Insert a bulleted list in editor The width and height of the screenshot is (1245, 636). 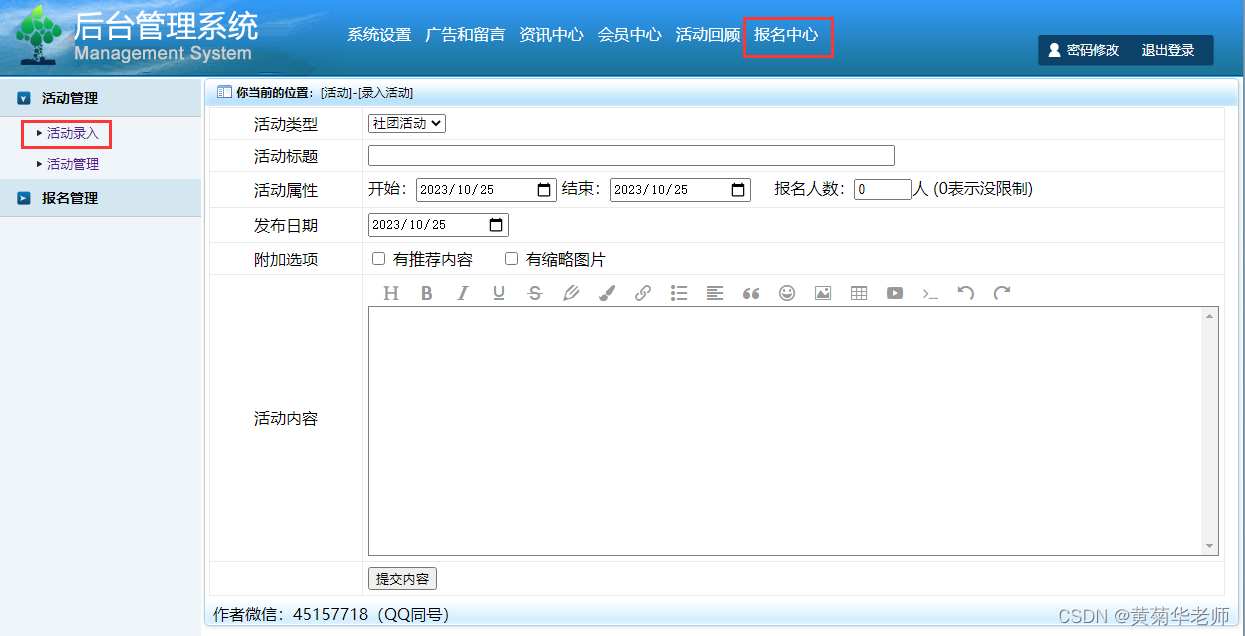click(679, 293)
